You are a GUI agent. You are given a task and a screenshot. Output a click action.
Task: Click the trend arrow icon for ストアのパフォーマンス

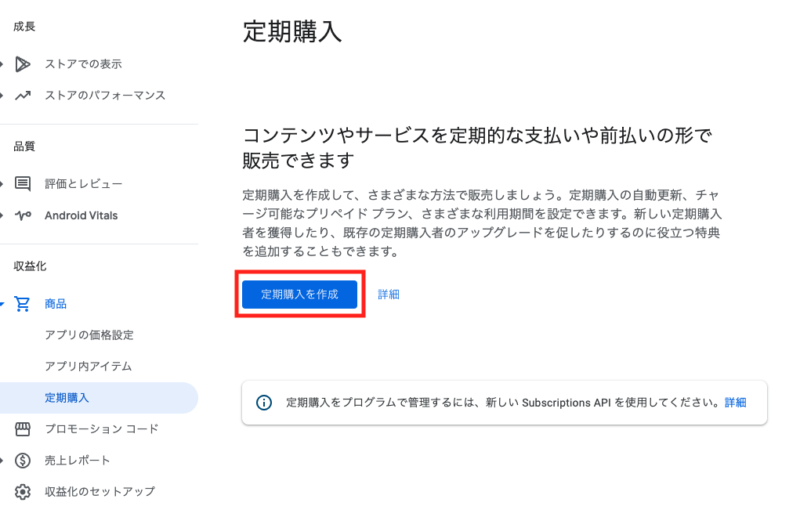coord(23,95)
